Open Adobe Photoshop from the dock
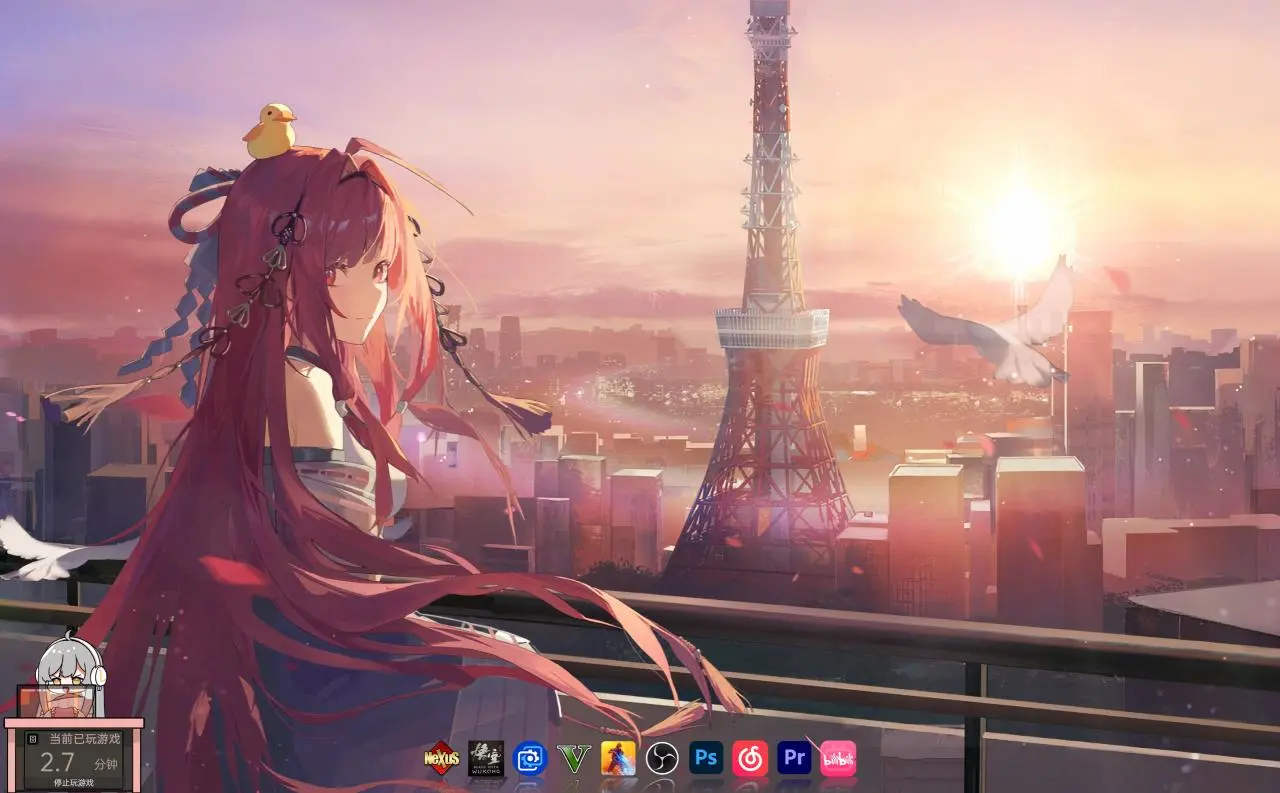Viewport: 1280px width, 793px height. point(706,757)
